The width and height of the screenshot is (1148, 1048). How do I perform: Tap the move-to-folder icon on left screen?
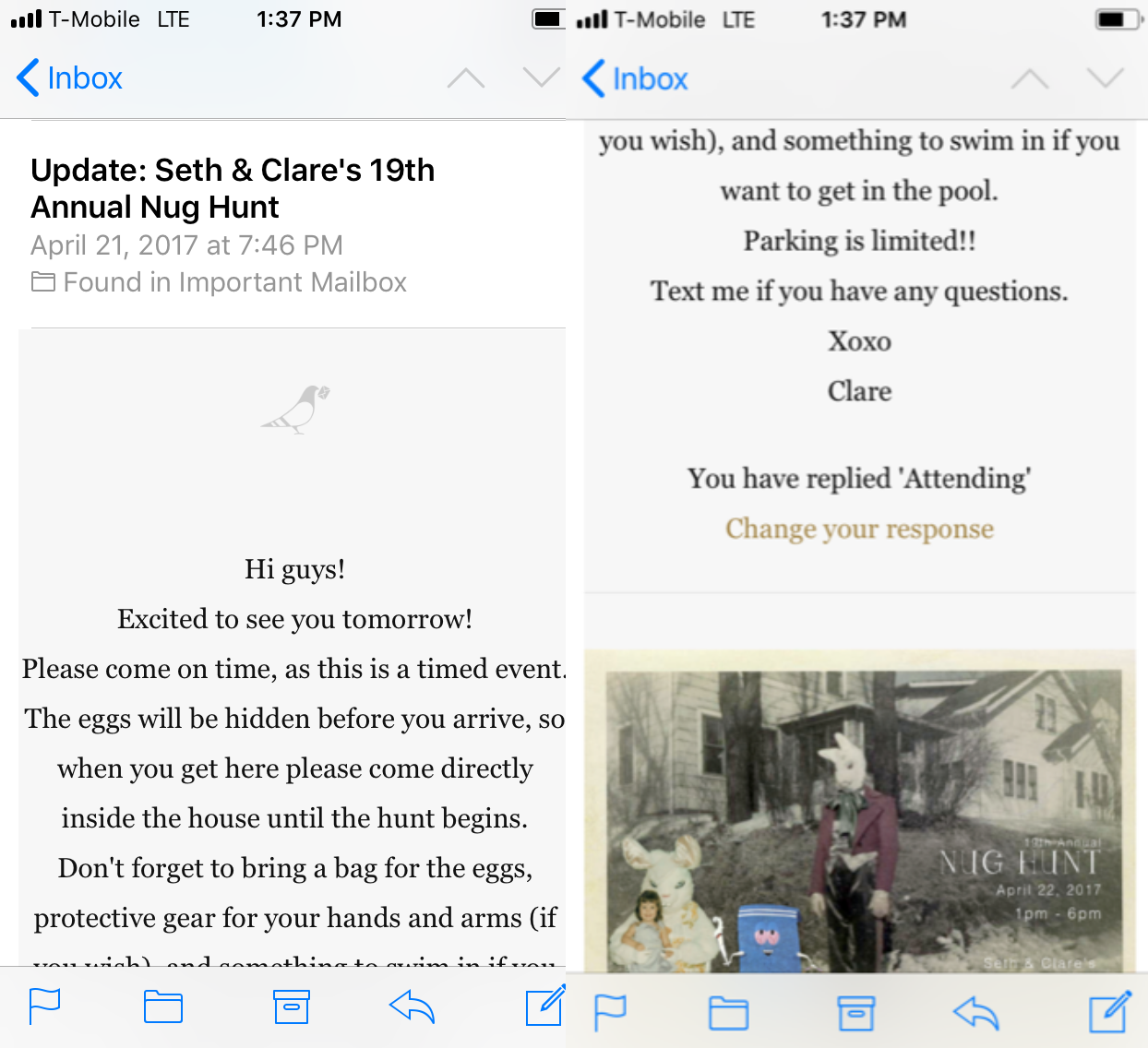click(x=163, y=1006)
